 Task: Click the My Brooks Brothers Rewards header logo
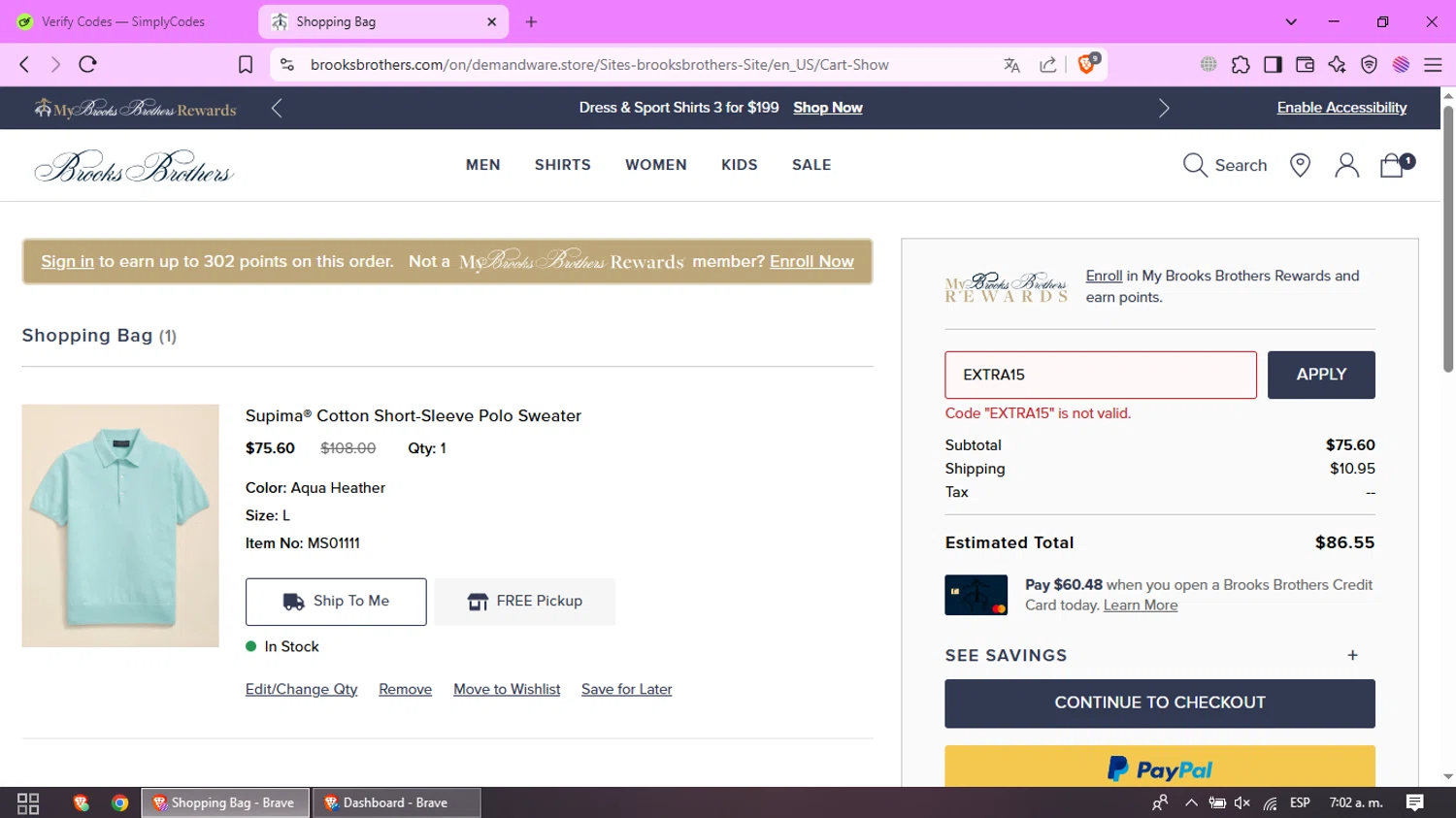point(136,109)
